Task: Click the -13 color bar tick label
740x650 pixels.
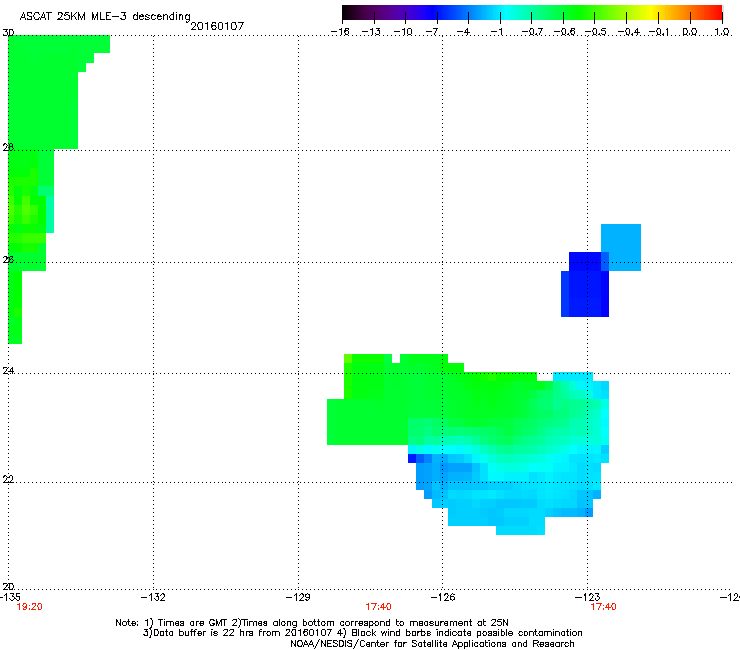Action: (371, 32)
